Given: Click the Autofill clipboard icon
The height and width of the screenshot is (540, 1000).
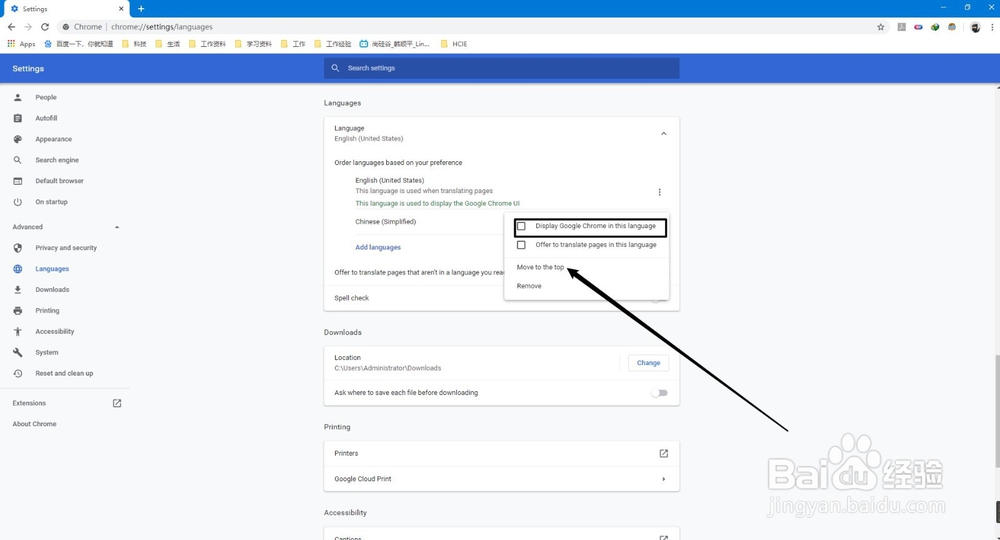Looking at the screenshot, I should (18, 118).
